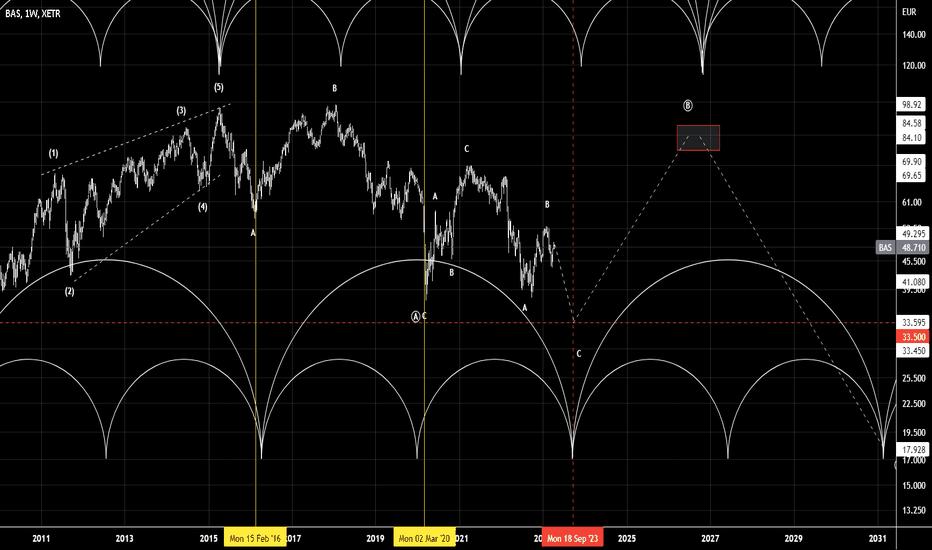Viewport: 932px width, 550px height.
Task: Click the 2025 year on time axis
Action: tap(626, 539)
